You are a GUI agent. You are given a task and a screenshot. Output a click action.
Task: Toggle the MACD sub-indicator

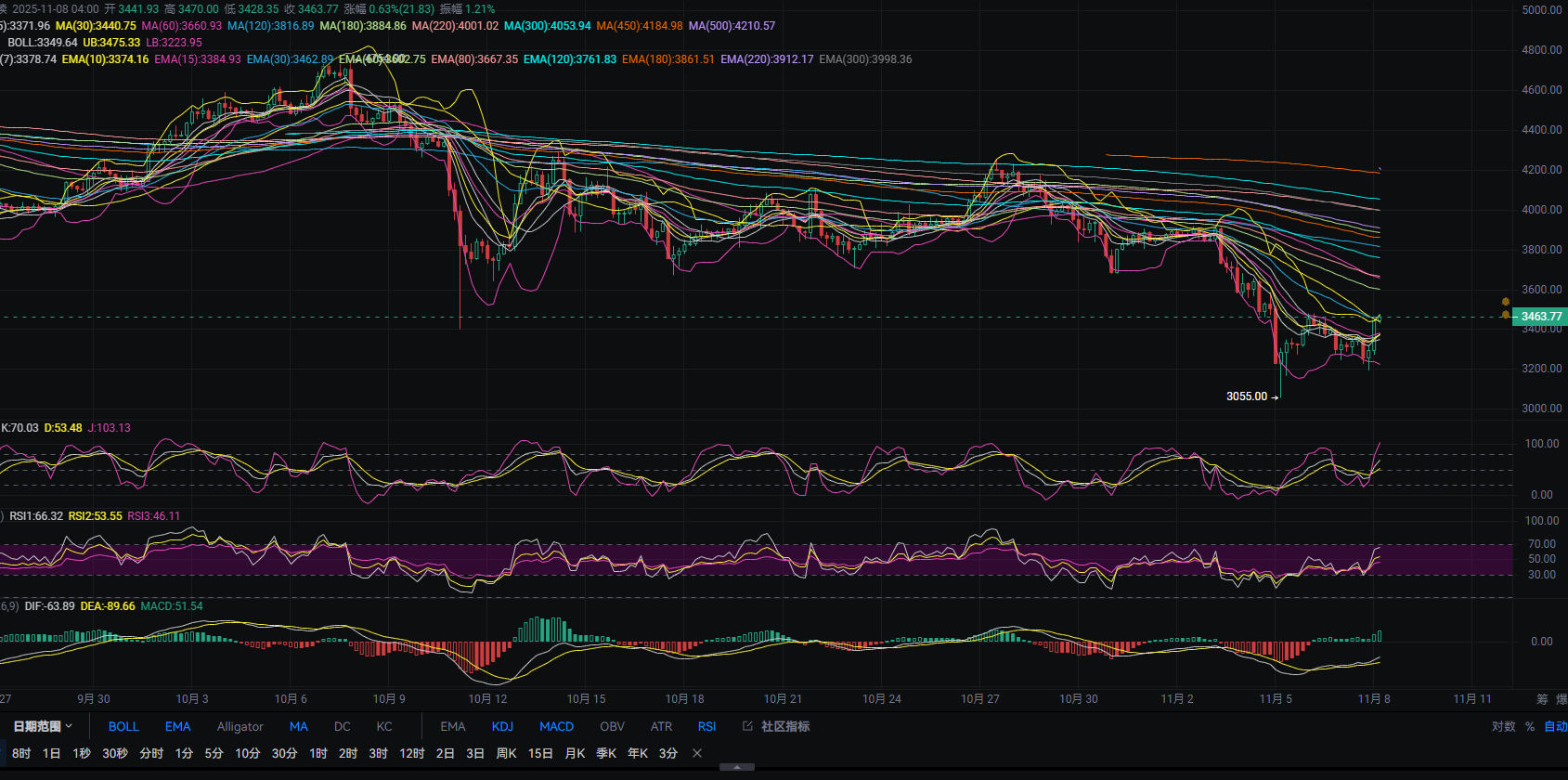click(x=556, y=726)
